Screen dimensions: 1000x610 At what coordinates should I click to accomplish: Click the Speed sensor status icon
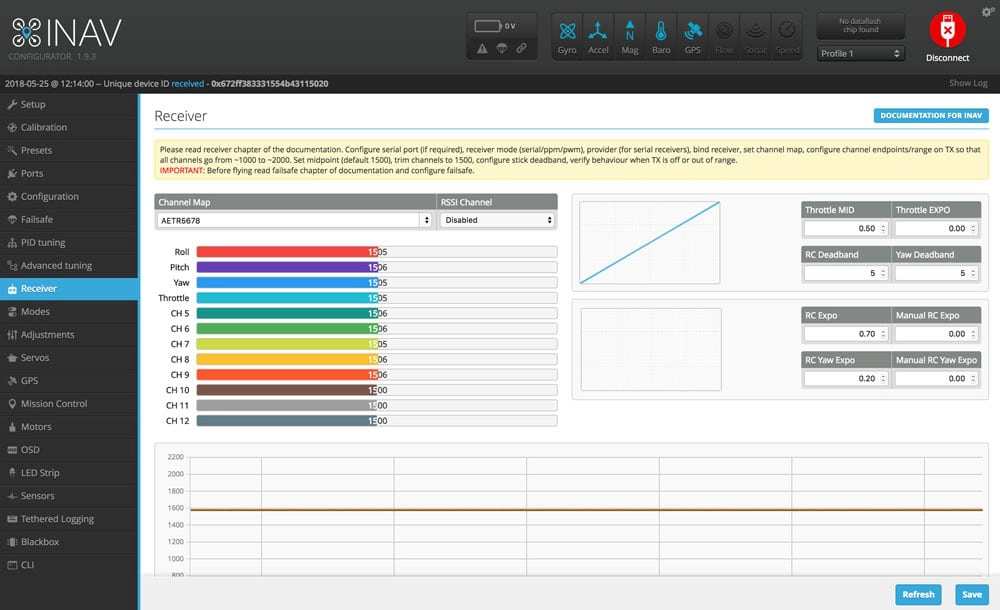tap(787, 37)
